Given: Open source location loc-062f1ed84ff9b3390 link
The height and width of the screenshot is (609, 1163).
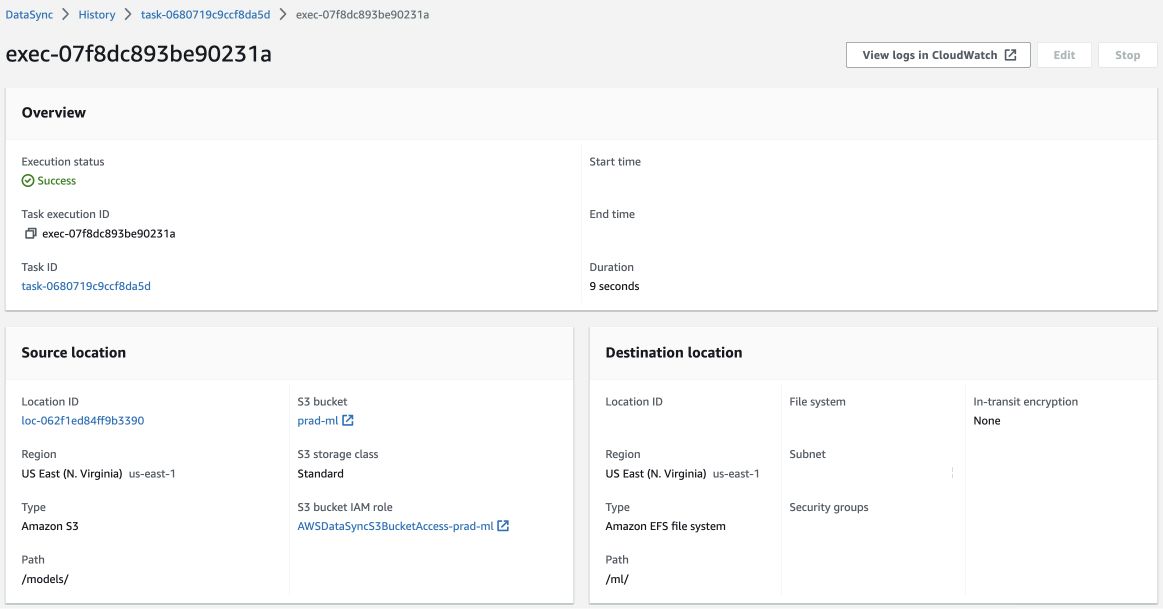Looking at the screenshot, I should click(83, 421).
